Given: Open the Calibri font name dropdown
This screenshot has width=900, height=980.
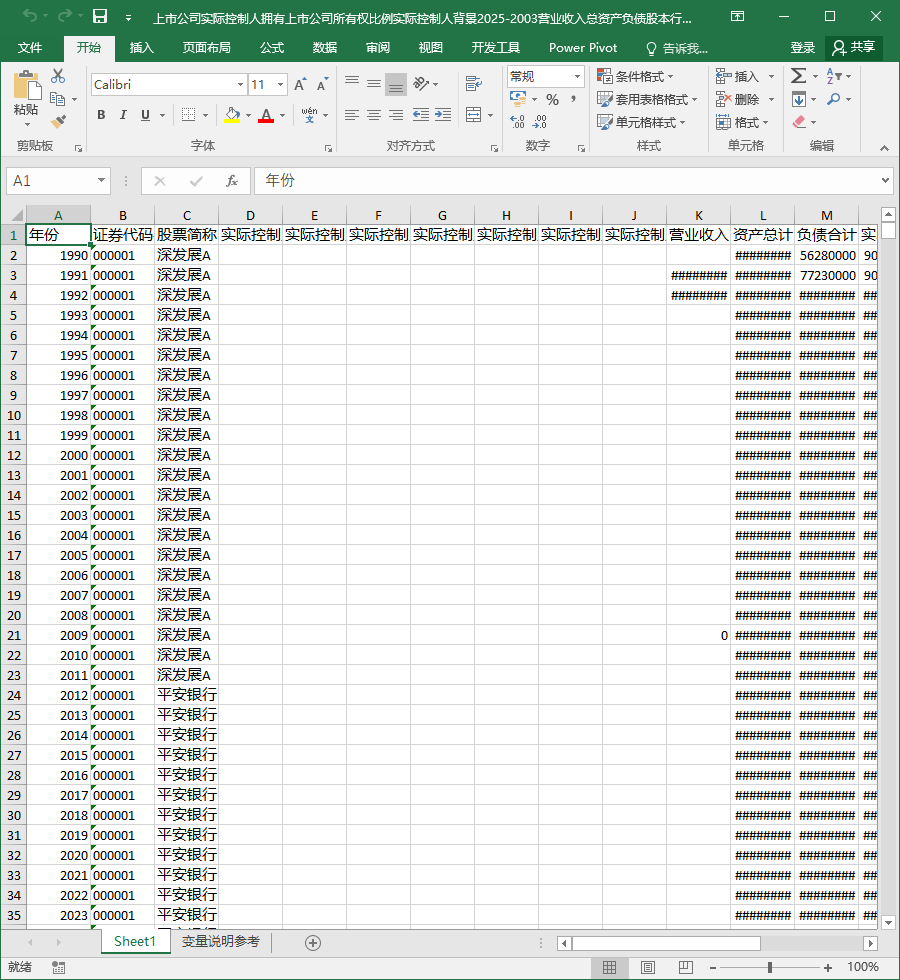Looking at the screenshot, I should pos(241,84).
